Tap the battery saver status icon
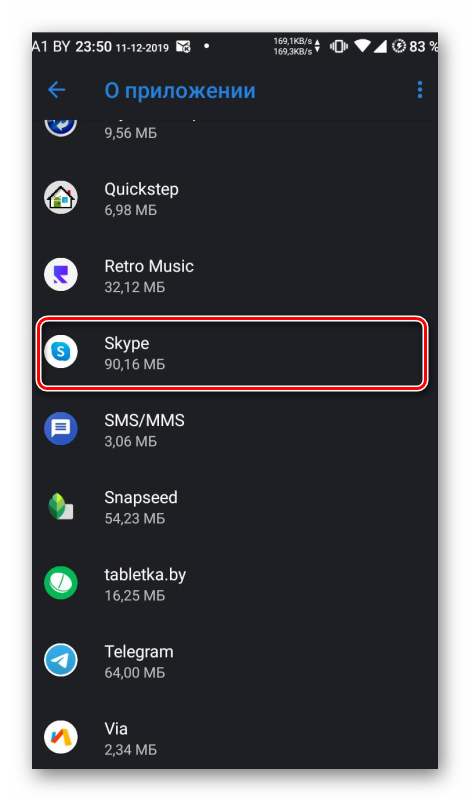 click(399, 46)
